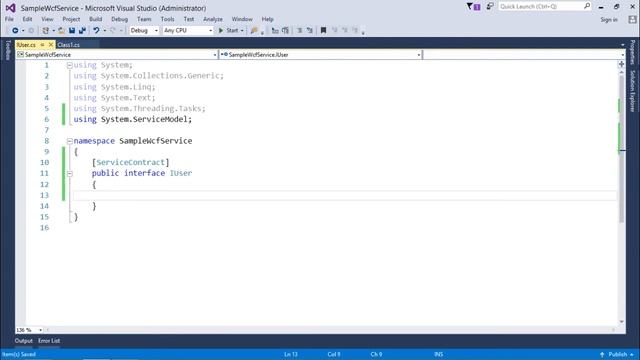Open the Tools menu

pos(167,19)
